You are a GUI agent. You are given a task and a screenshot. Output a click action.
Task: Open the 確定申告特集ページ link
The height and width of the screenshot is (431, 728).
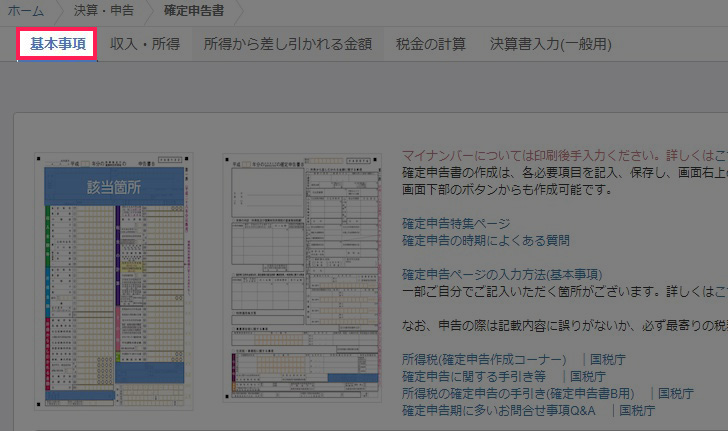click(456, 223)
